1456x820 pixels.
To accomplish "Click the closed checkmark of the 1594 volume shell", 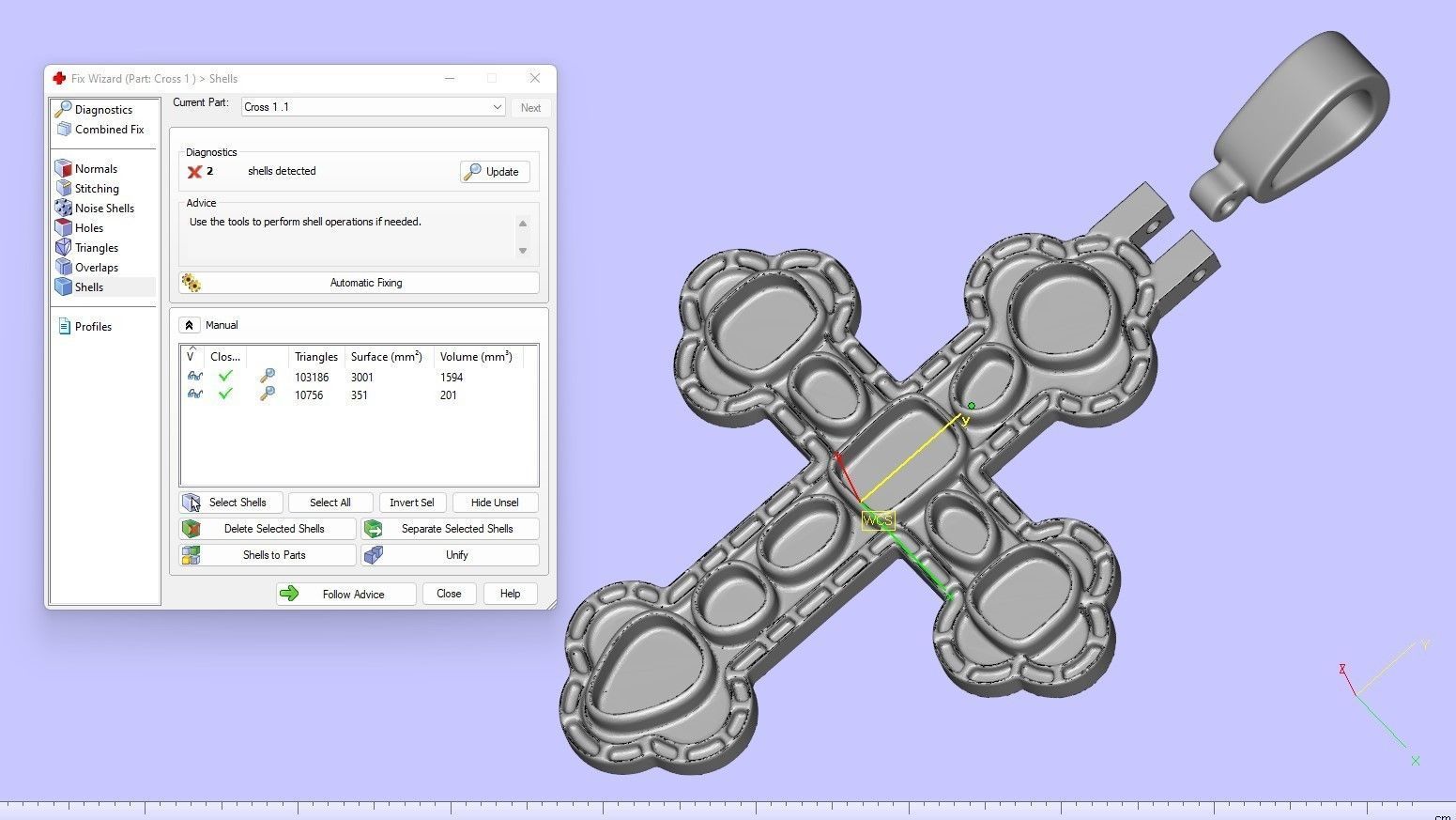I will [225, 377].
